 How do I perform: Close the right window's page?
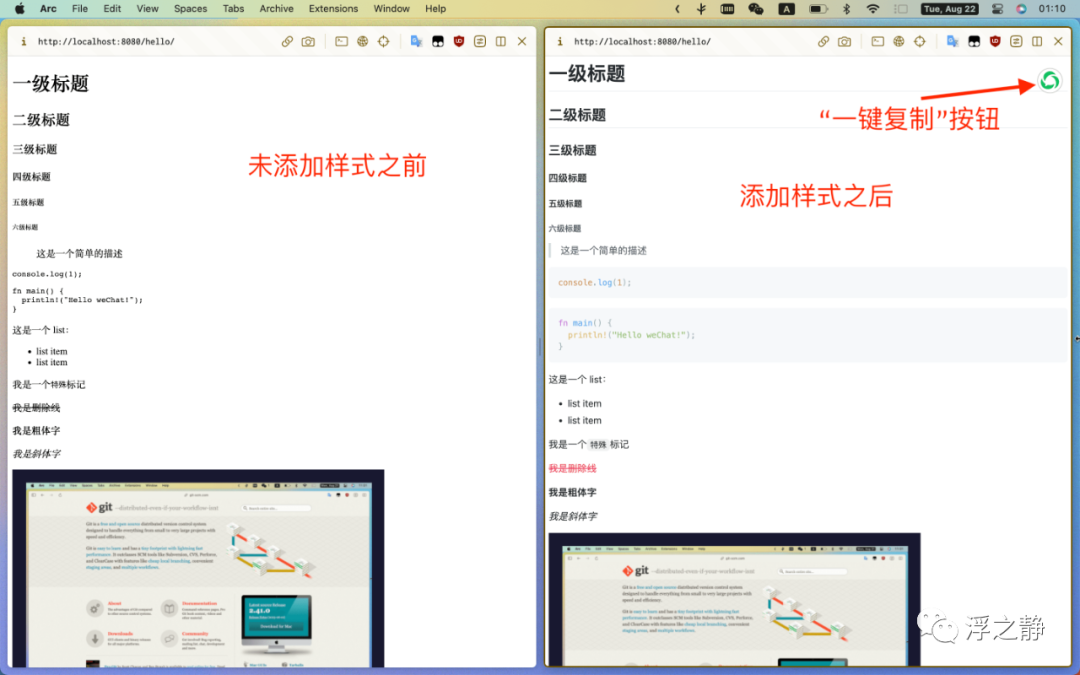point(1058,41)
